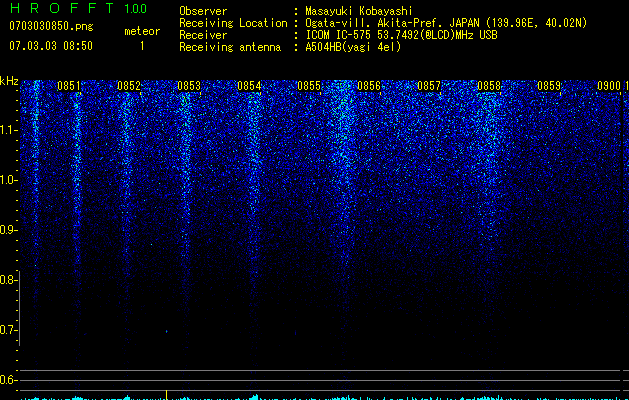Click the 0851 time marker
This screenshot has height=400, width=629.
click(69, 86)
